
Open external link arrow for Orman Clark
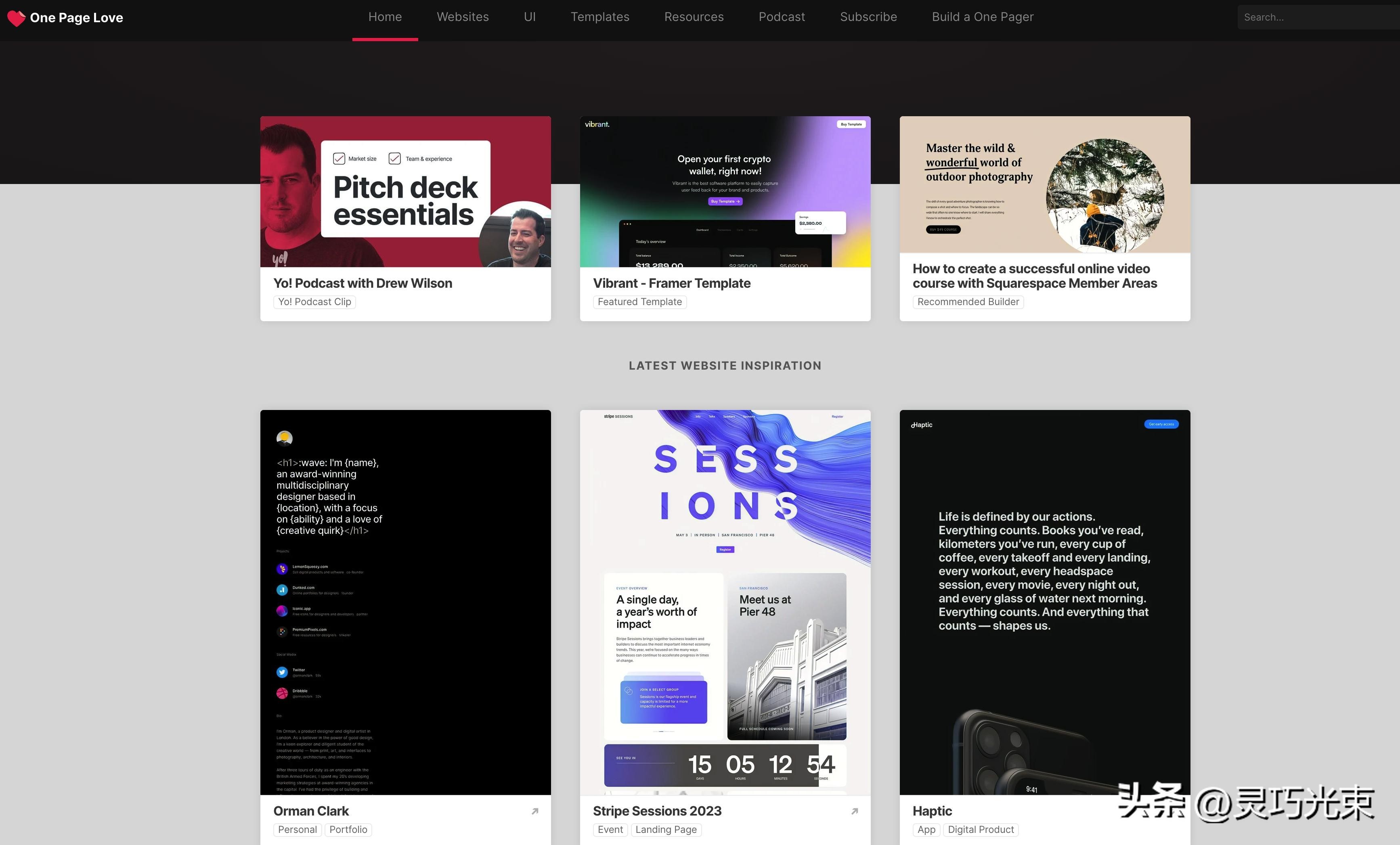click(534, 811)
